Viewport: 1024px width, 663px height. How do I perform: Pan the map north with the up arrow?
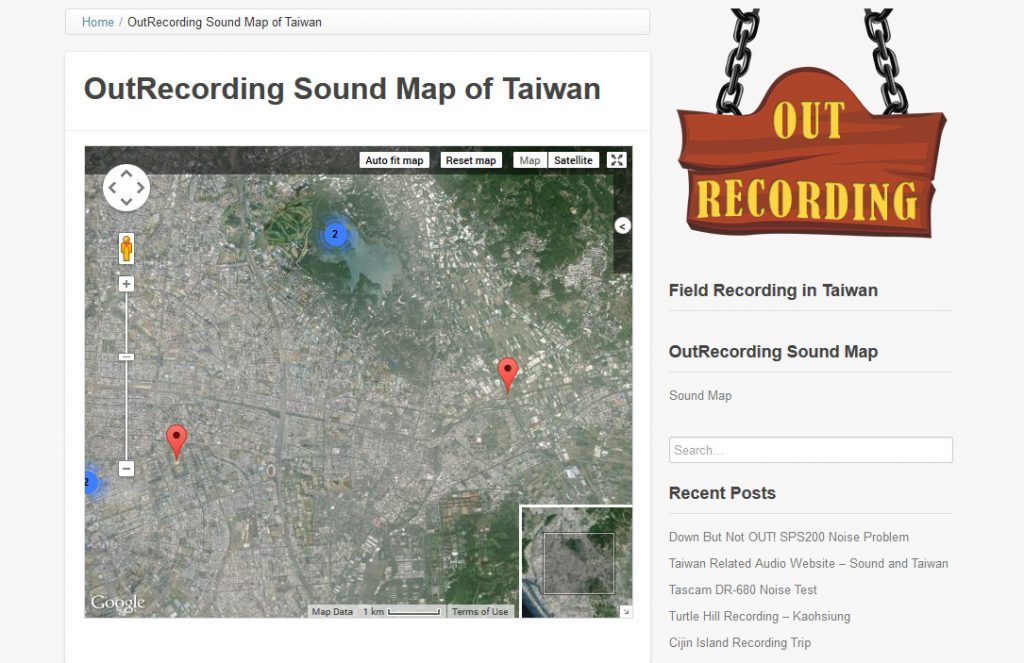tap(126, 174)
